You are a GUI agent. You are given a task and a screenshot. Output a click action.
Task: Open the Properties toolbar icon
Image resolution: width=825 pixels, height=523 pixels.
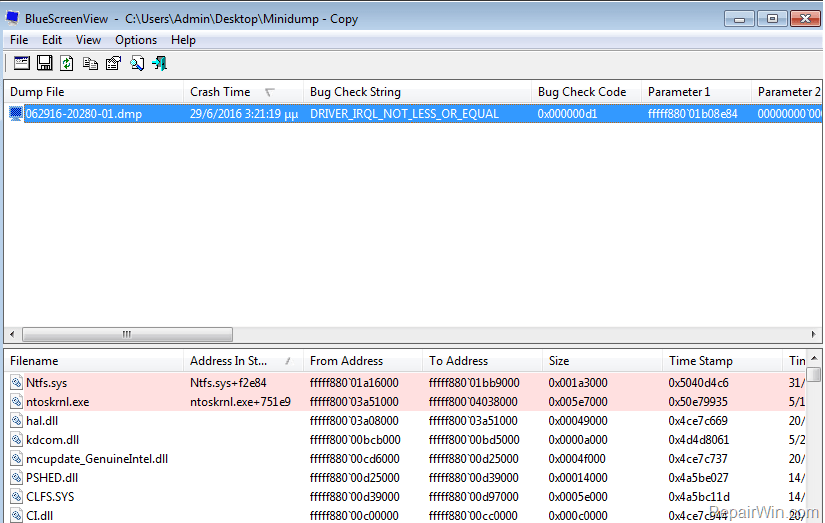click(113, 63)
